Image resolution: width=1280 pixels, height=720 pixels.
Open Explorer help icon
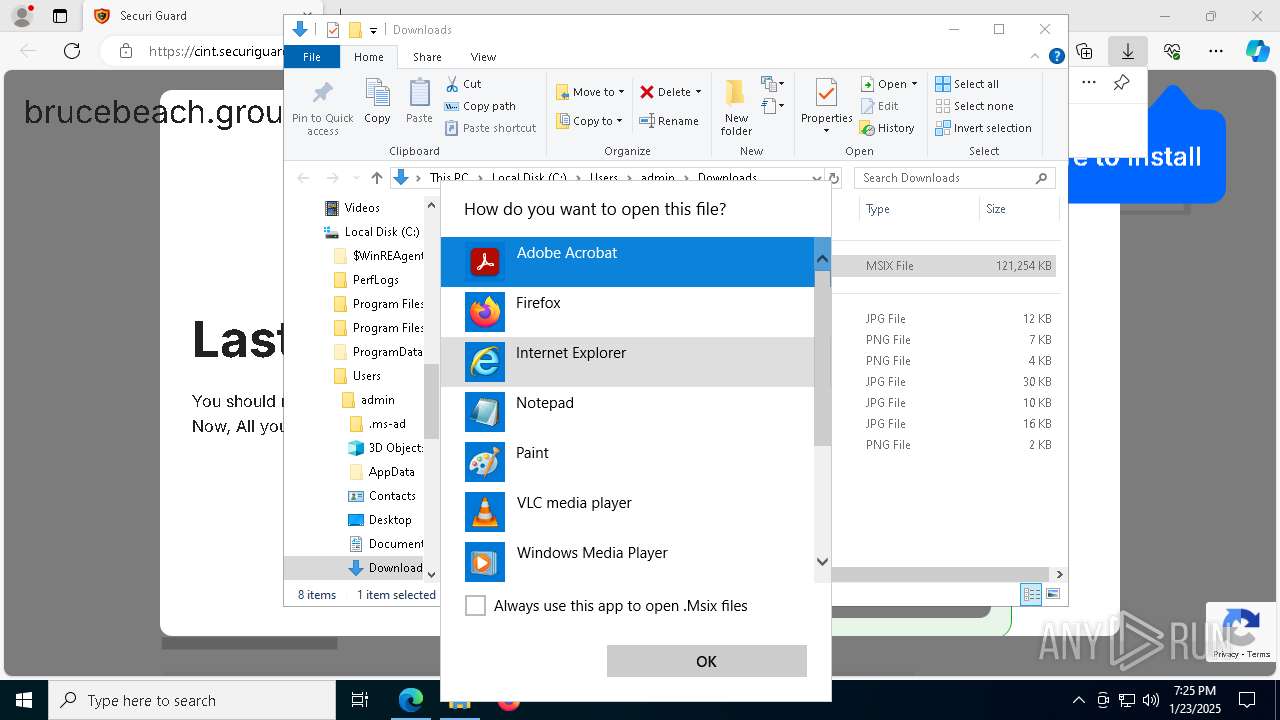pyautogui.click(x=1056, y=57)
